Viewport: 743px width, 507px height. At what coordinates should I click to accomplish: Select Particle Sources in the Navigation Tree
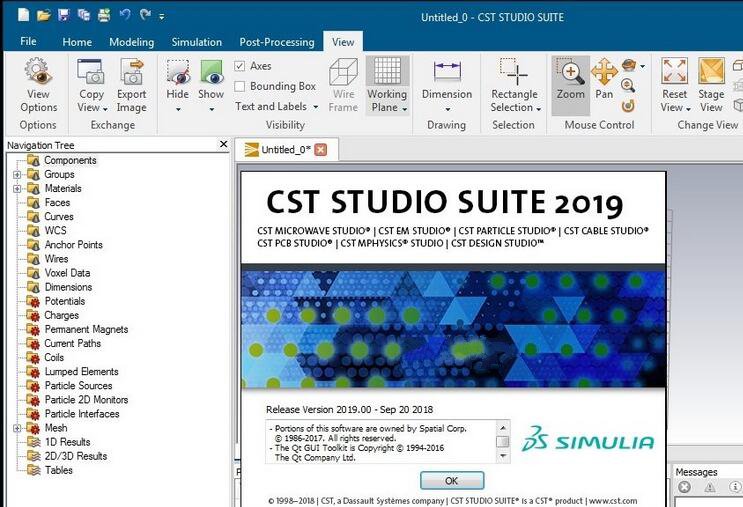pos(78,386)
